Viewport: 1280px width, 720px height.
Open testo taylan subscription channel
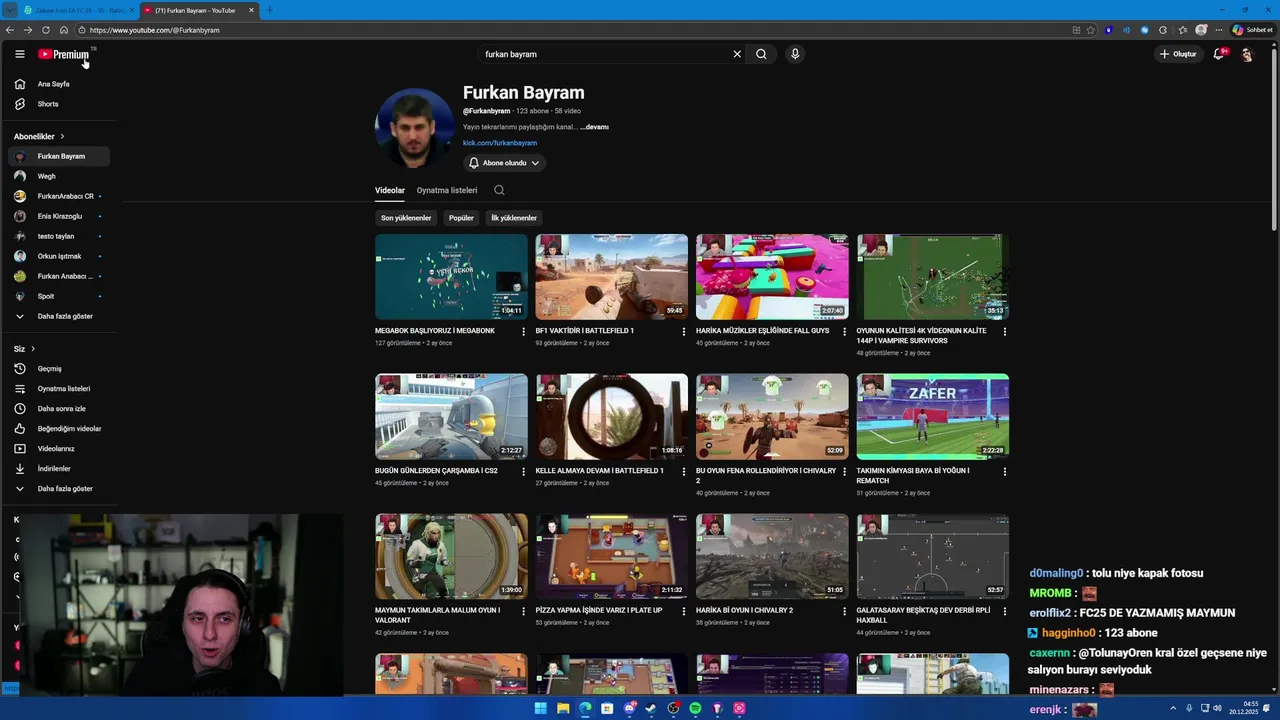click(x=58, y=236)
